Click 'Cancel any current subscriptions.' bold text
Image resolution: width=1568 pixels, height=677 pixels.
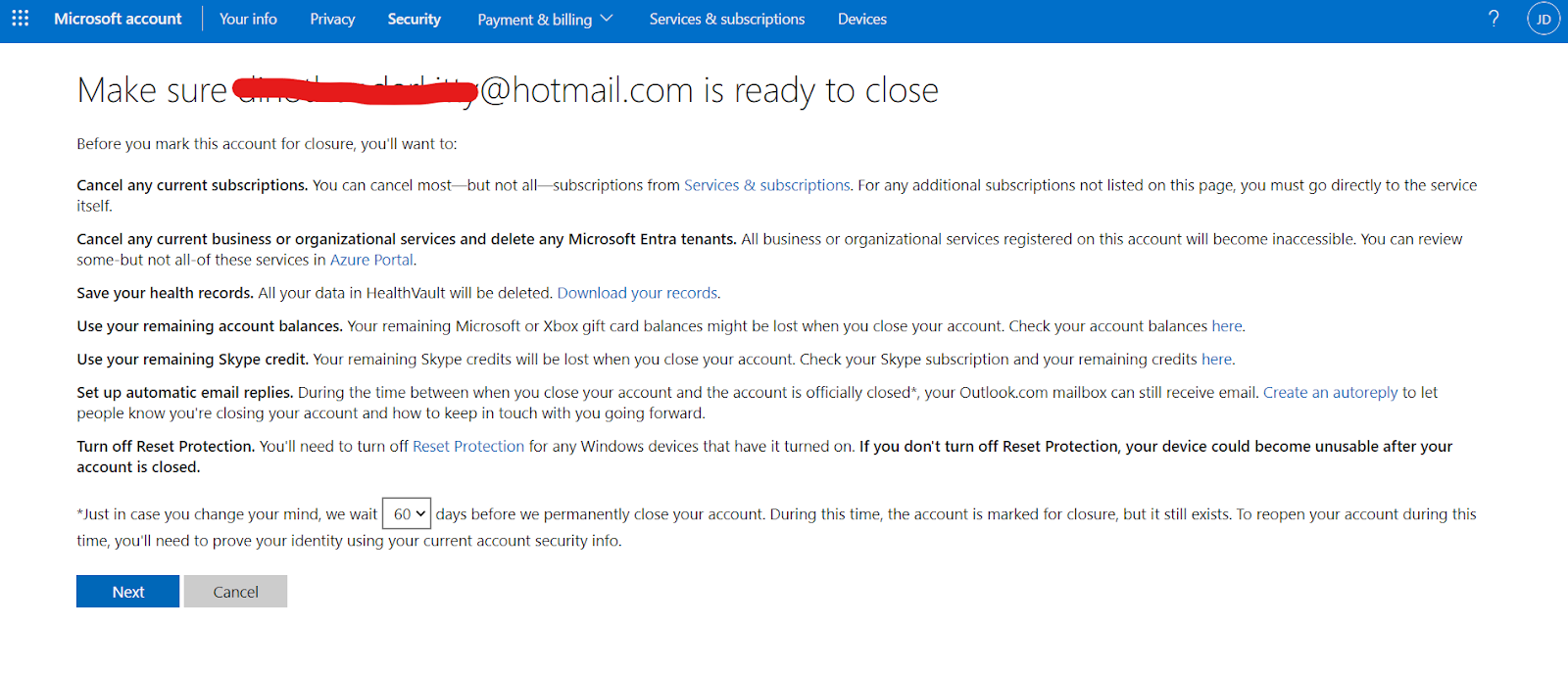coord(192,185)
